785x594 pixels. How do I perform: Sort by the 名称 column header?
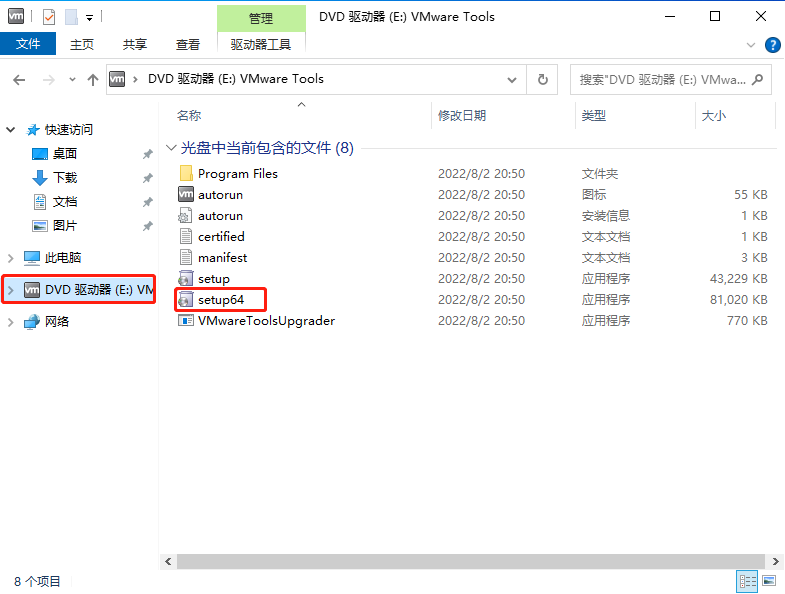click(x=189, y=116)
